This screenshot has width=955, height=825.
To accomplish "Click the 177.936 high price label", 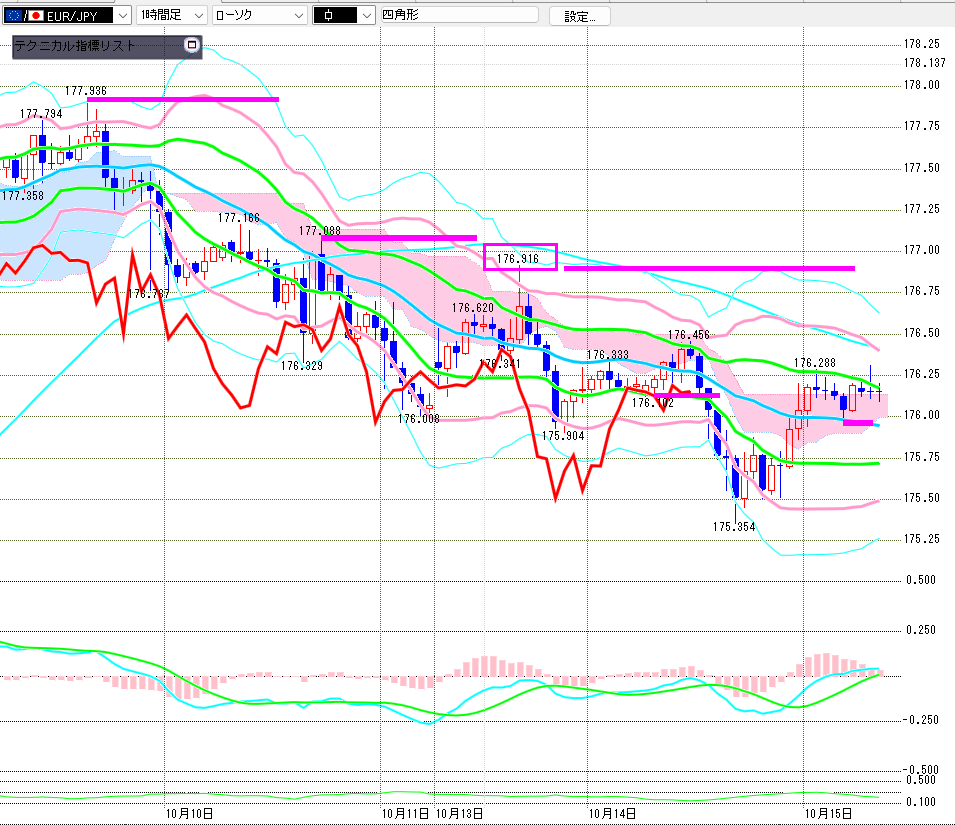I will (86, 90).
